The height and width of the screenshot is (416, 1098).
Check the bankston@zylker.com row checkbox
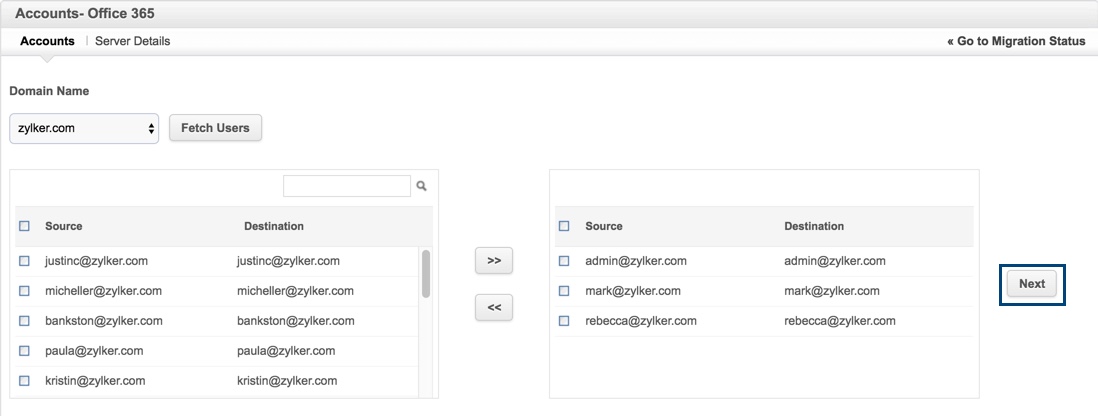point(24,321)
